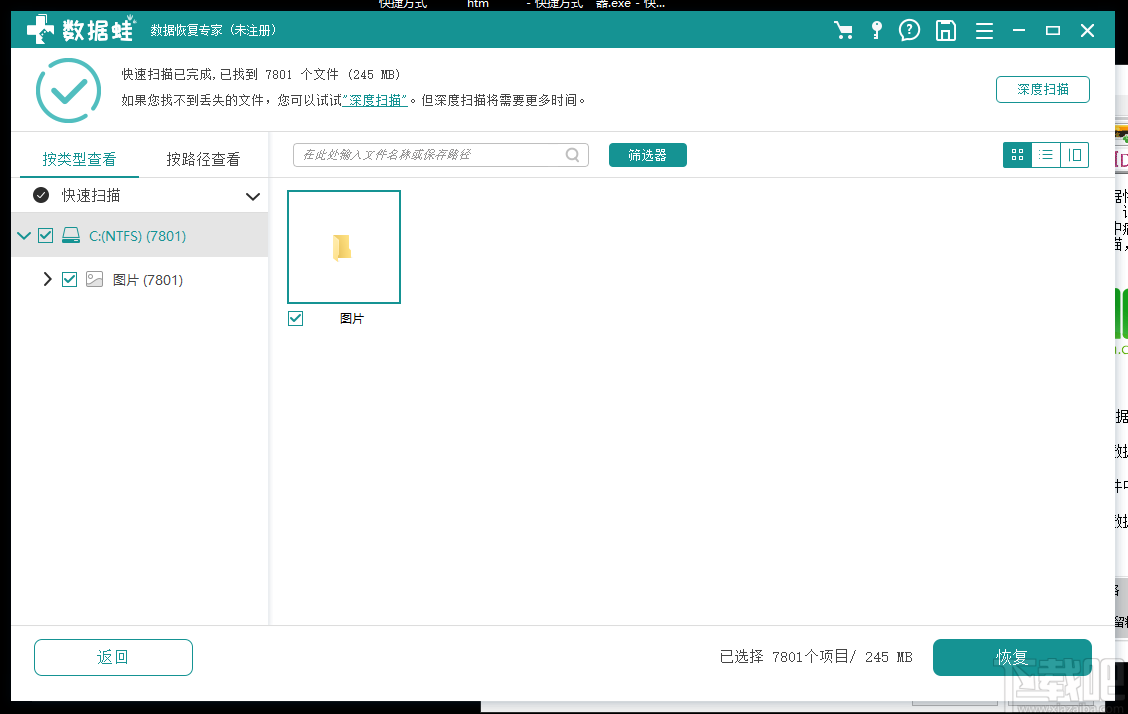The width and height of the screenshot is (1128, 714).
Task: Click the 已选择 7801个项目/ 245 MB status
Action: click(816, 656)
